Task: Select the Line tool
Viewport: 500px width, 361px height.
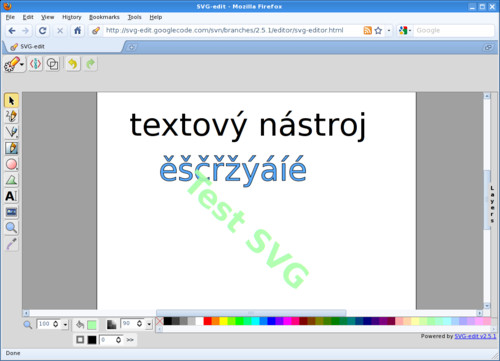Action: (11, 132)
